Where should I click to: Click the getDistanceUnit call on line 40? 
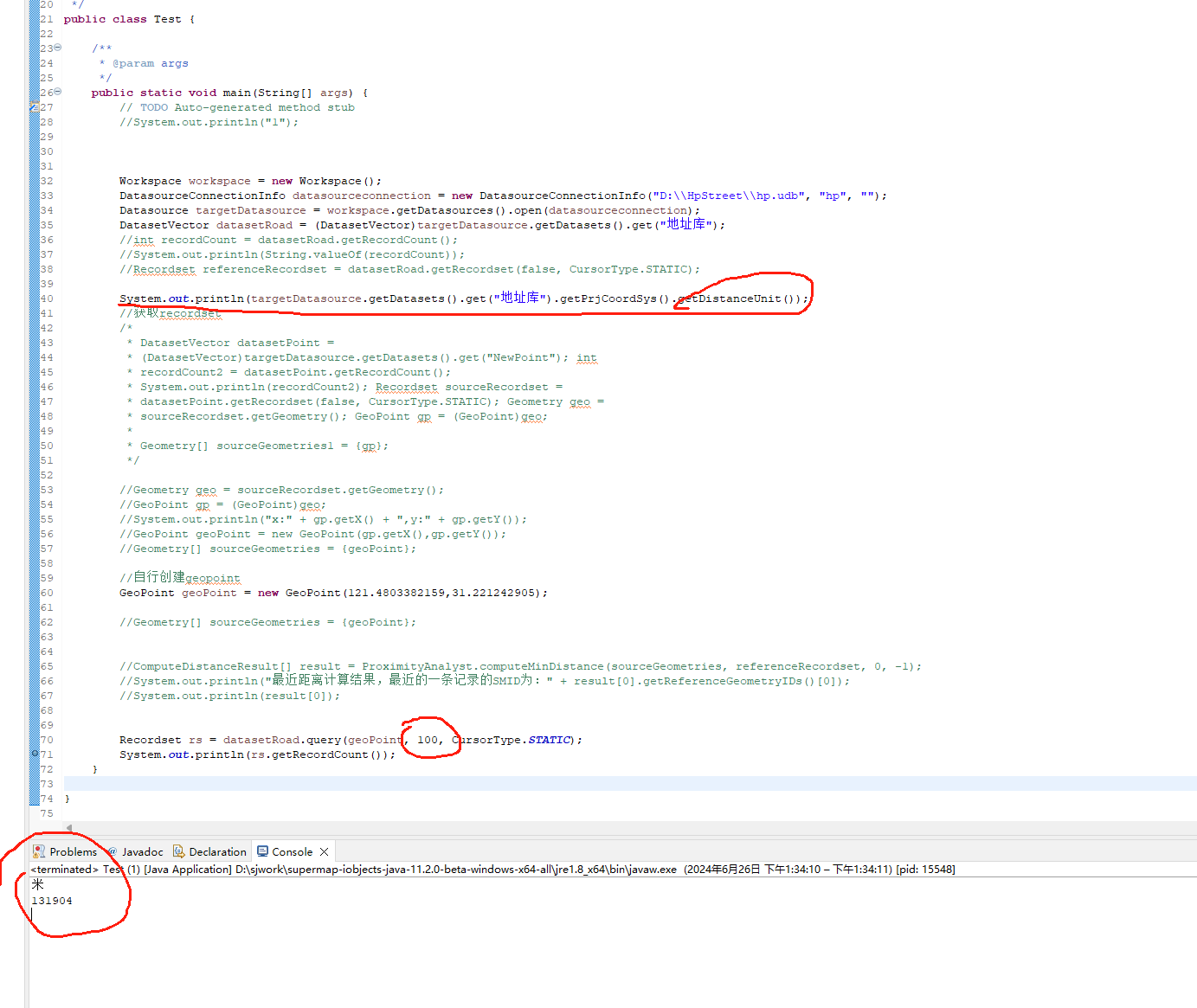[x=738, y=299]
